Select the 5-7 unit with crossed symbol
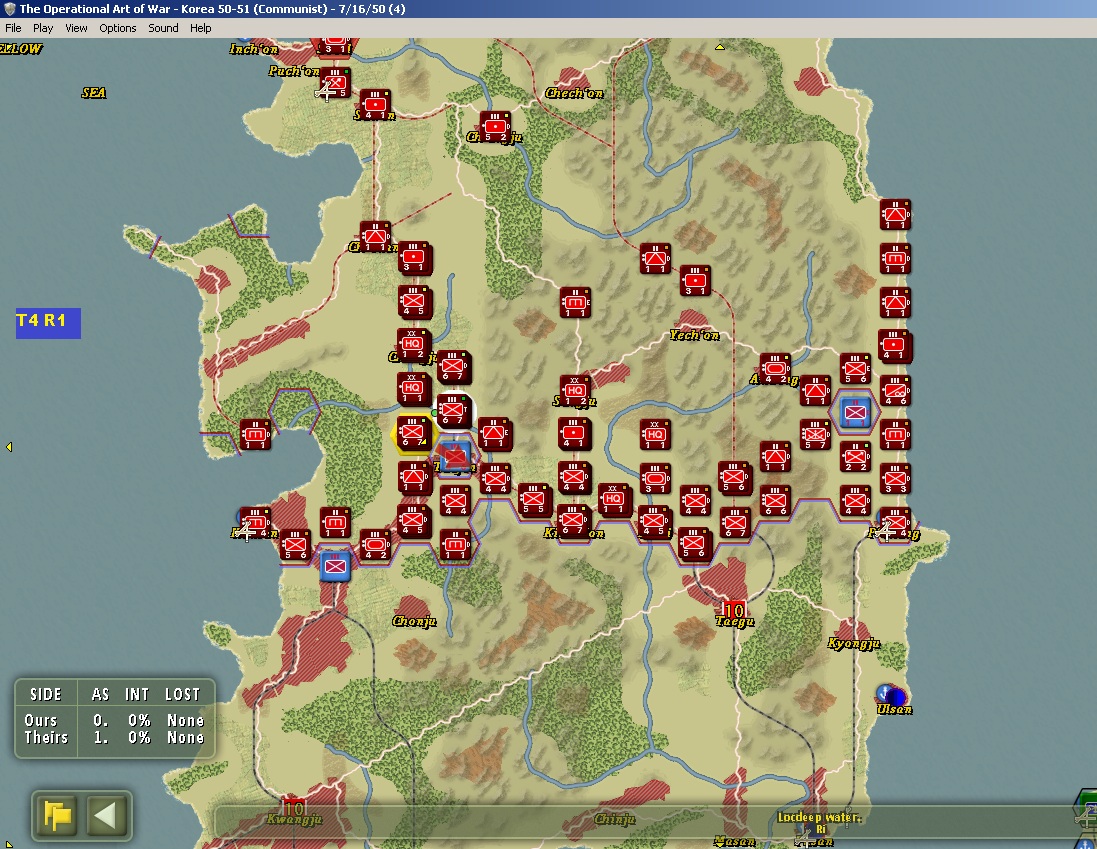This screenshot has width=1097, height=849. pos(815,435)
